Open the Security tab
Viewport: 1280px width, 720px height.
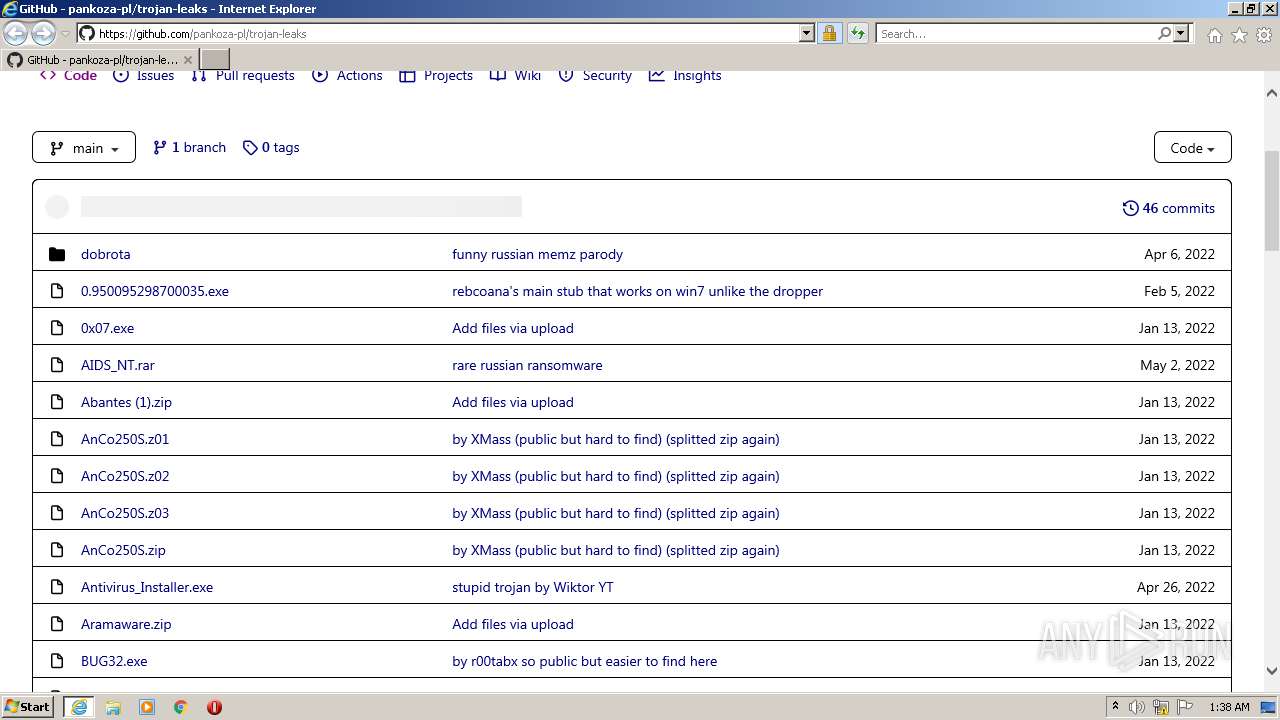(x=595, y=75)
